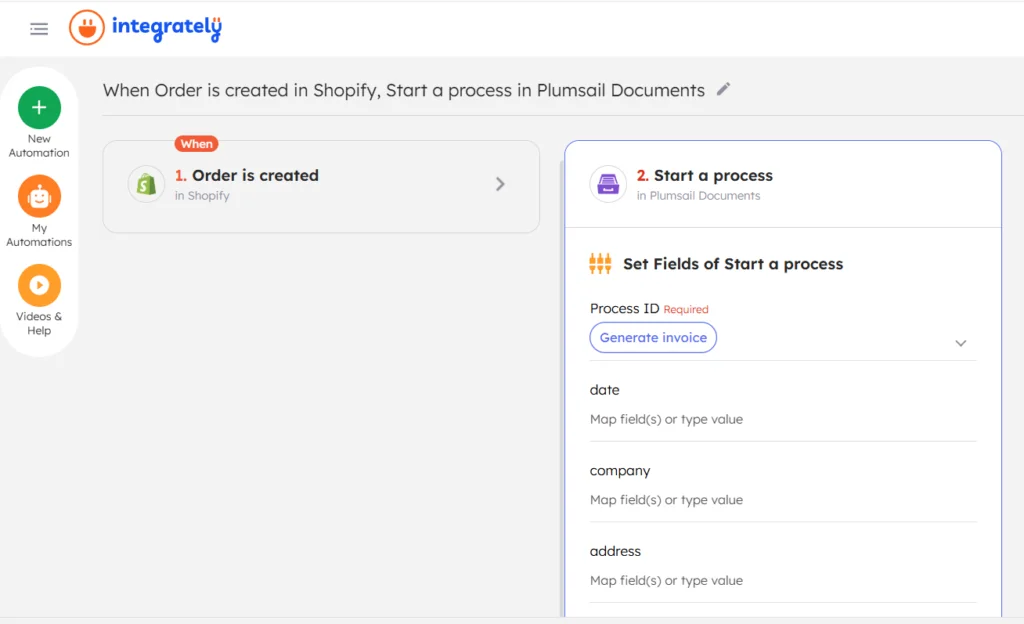Open Videos & Help from sidebar
1024x624 pixels.
39,285
